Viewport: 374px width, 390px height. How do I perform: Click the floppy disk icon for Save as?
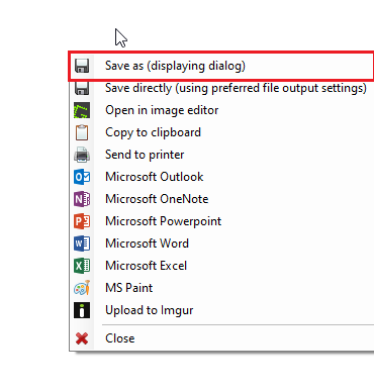82,66
